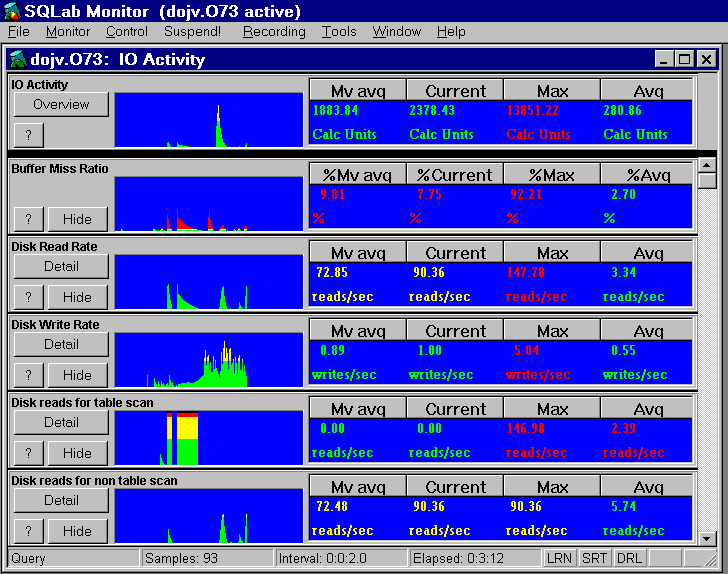Click the Disk Write Rate graph
The image size is (728, 574).
click(209, 360)
